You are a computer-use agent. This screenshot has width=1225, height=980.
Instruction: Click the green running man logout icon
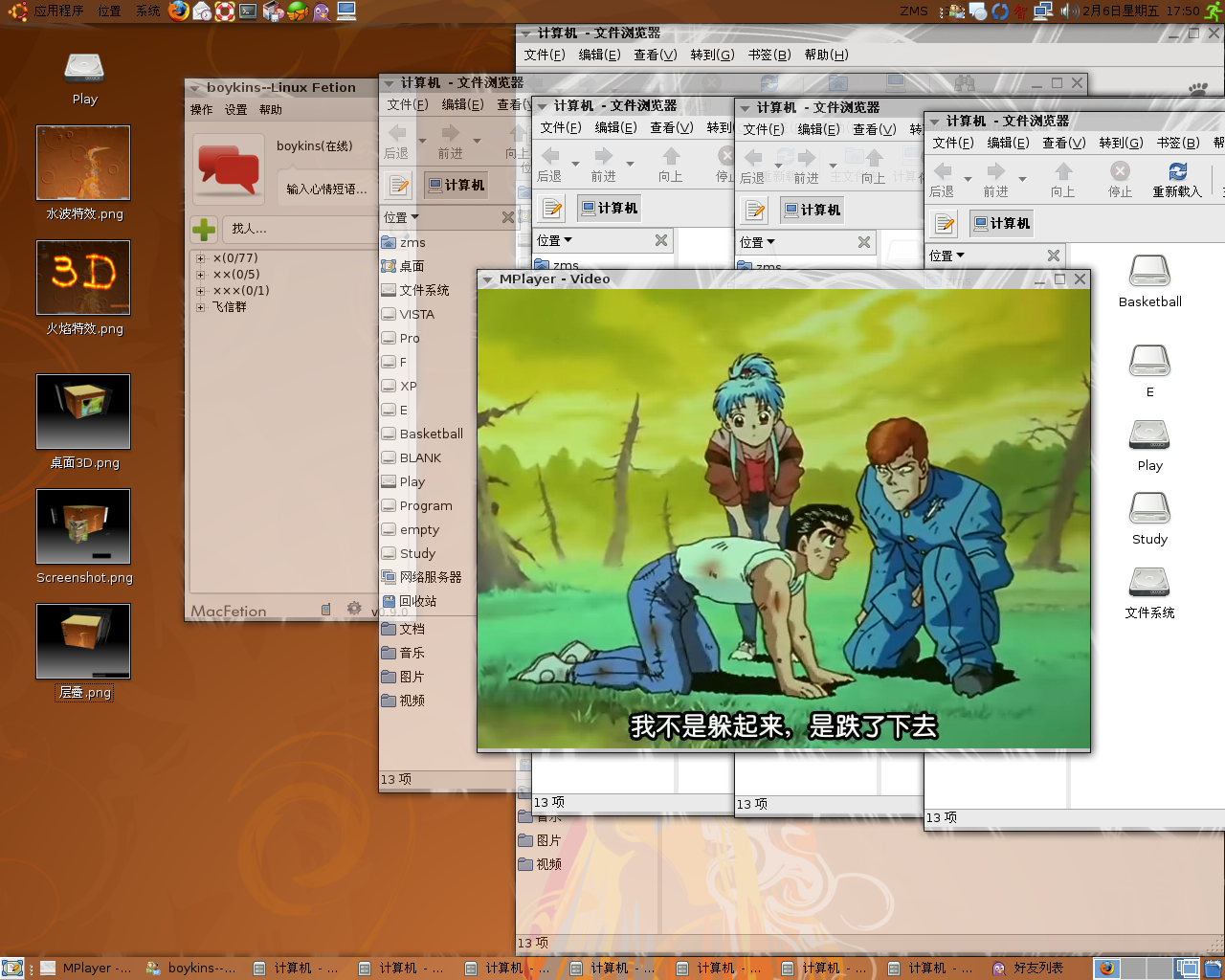click(1213, 11)
